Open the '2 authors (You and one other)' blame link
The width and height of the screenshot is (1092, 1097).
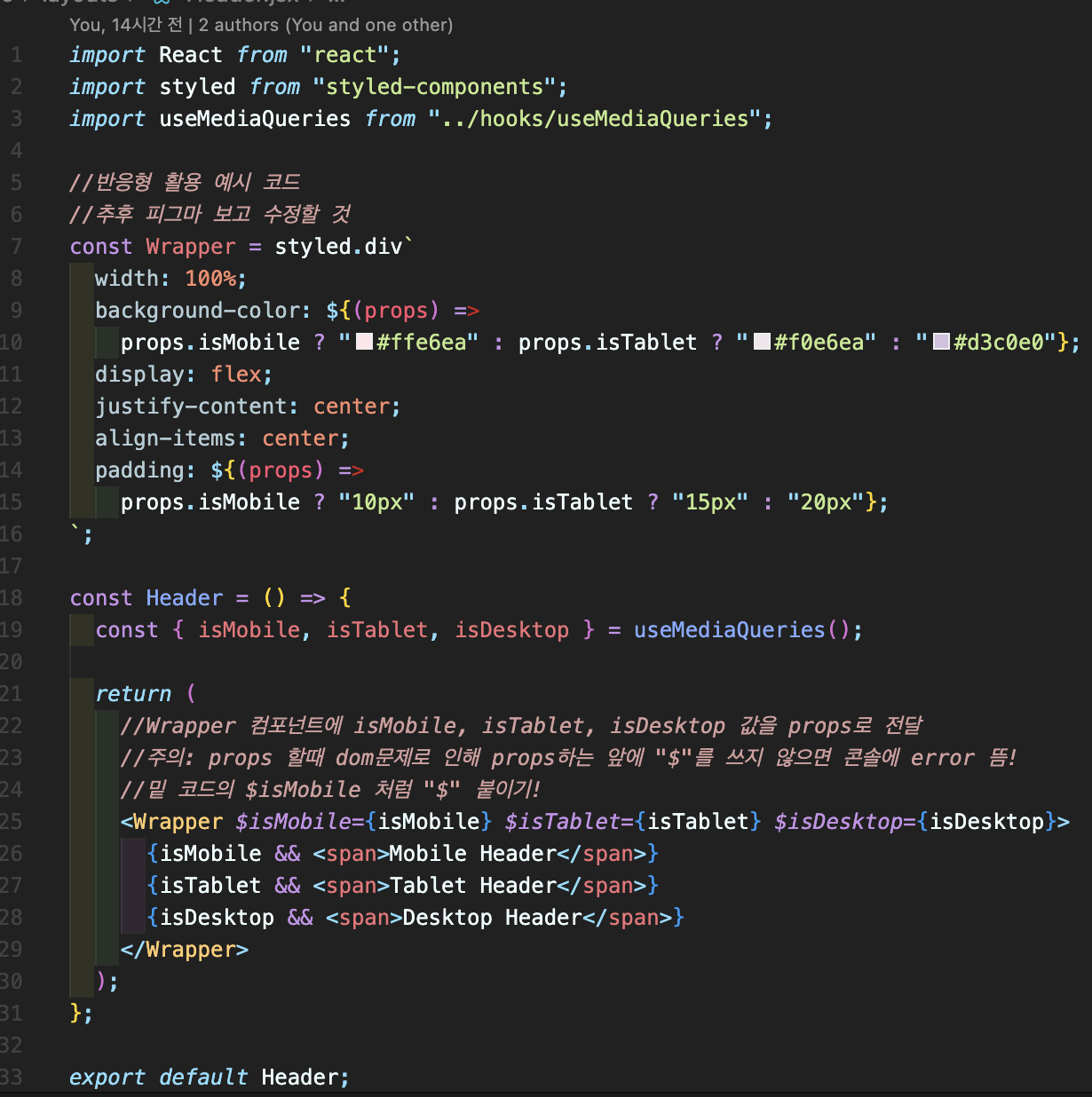pyautogui.click(x=326, y=25)
